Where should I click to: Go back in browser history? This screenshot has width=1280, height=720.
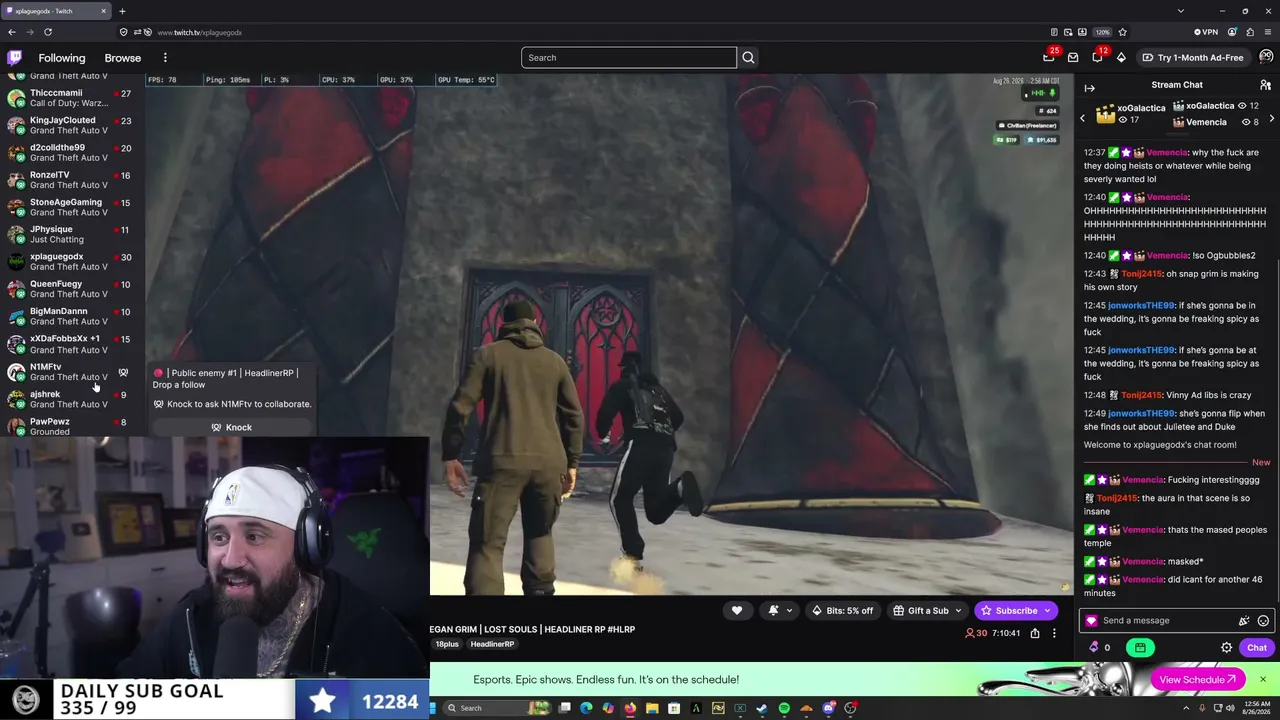pyautogui.click(x=12, y=32)
